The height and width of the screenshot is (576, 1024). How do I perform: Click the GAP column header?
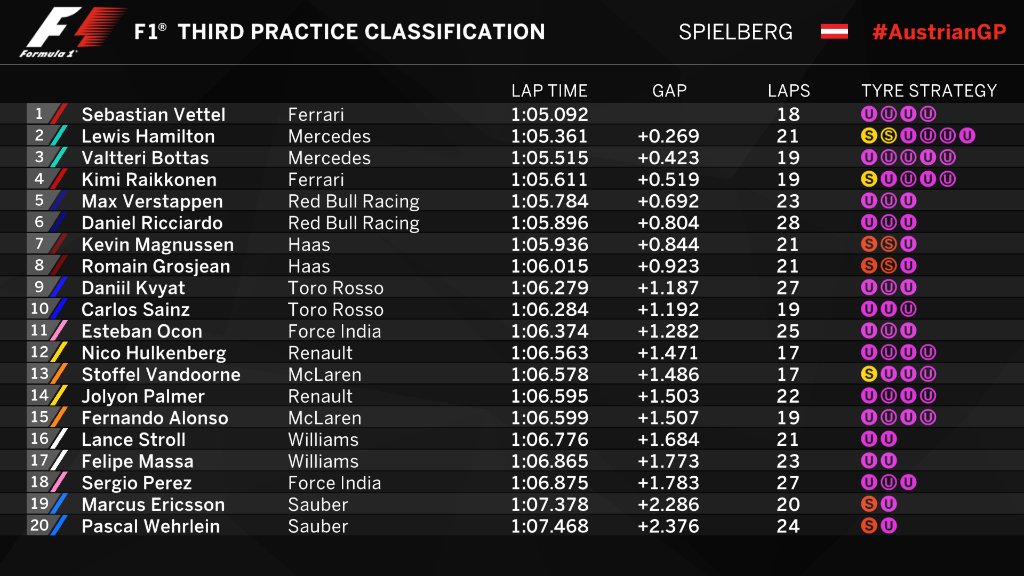tap(669, 91)
